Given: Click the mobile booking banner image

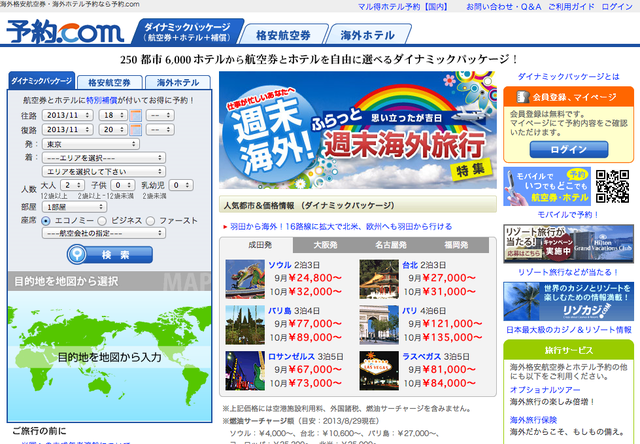Looking at the screenshot, I should (547, 186).
